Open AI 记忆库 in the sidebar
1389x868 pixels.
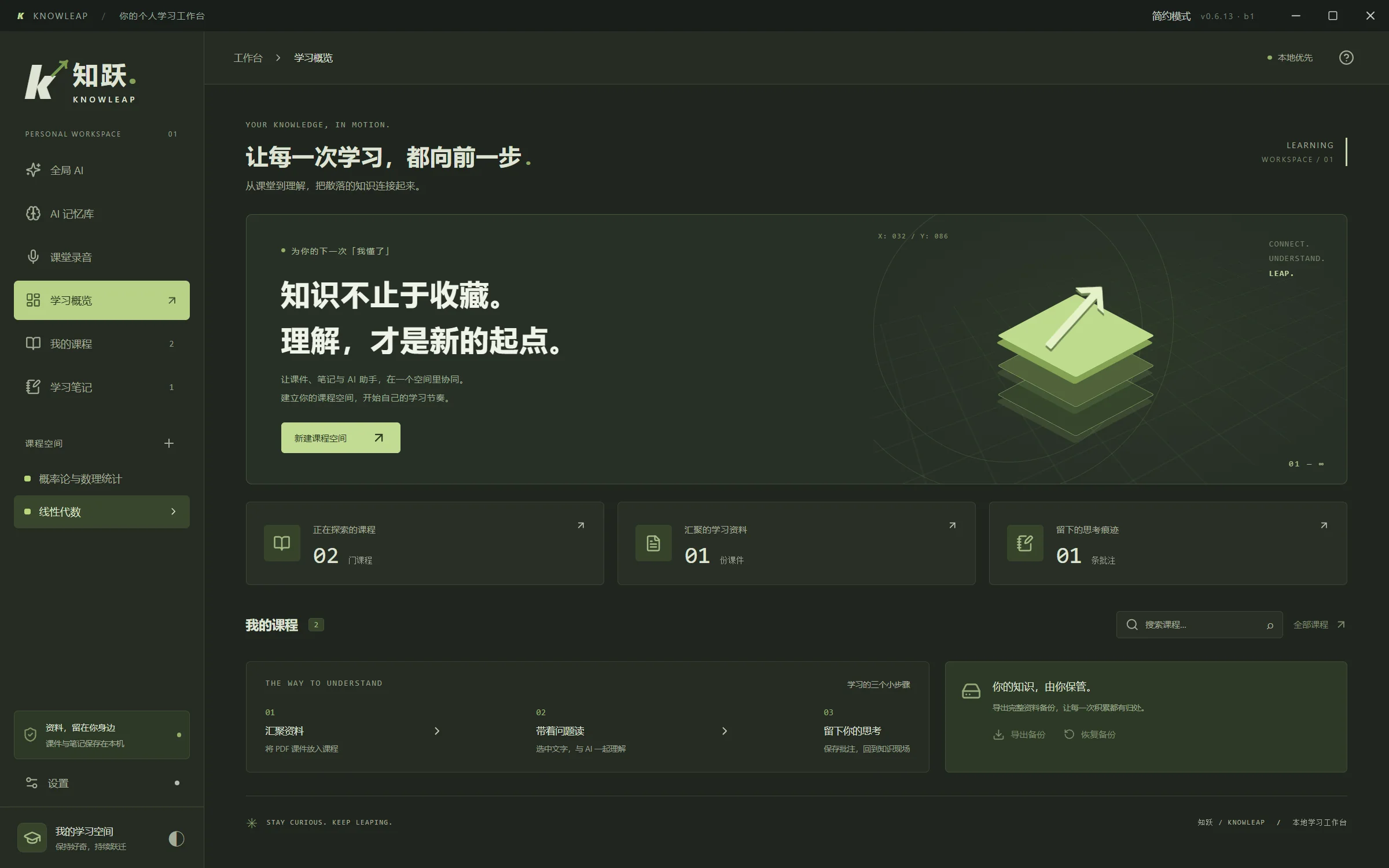pyautogui.click(x=102, y=214)
